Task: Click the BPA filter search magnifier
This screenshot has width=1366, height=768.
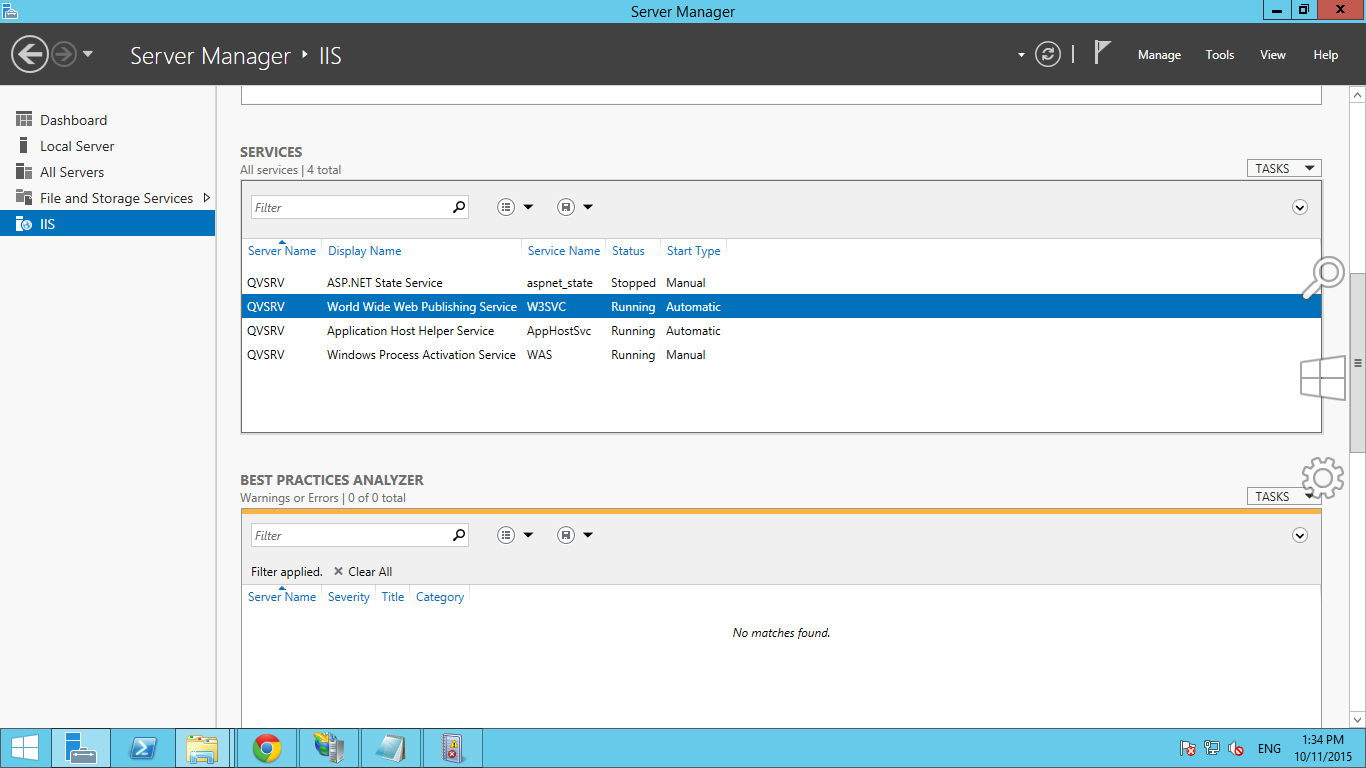Action: click(459, 535)
